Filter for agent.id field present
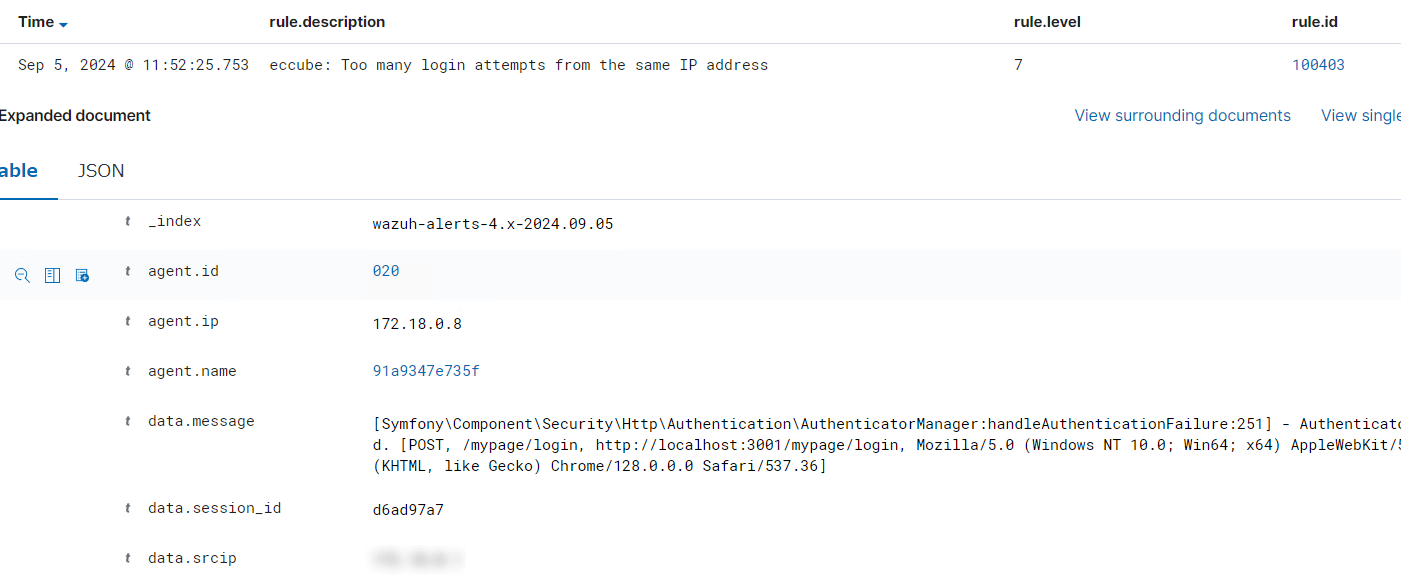 point(83,275)
